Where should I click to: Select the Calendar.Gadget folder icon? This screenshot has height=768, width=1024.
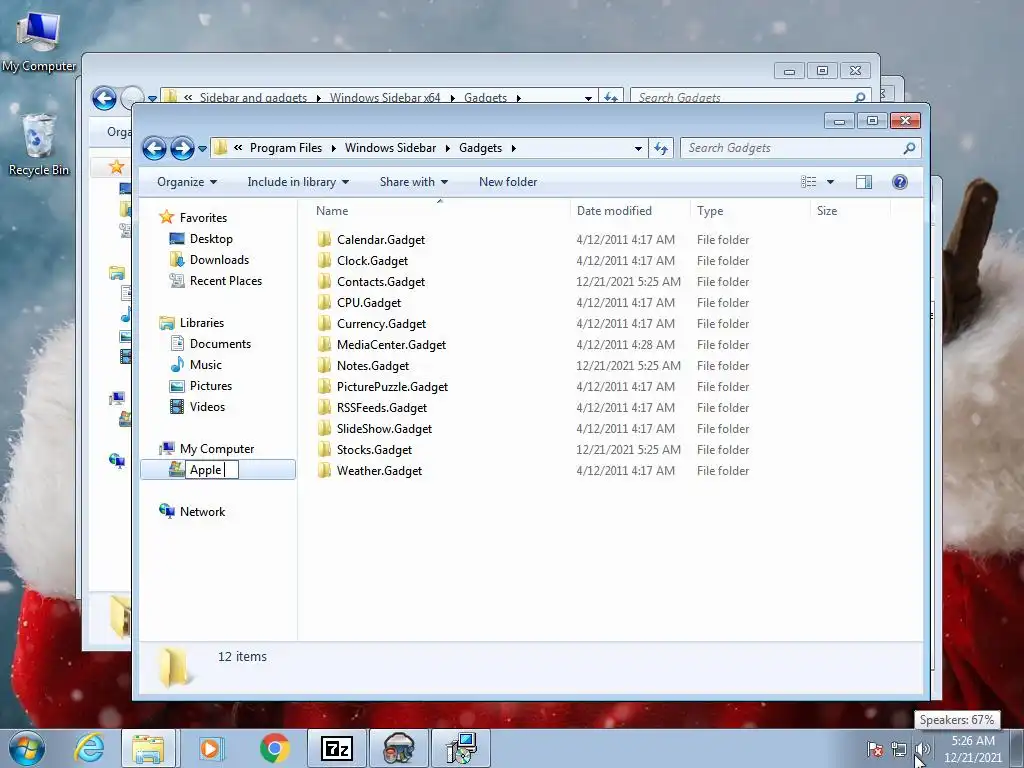[325, 240]
